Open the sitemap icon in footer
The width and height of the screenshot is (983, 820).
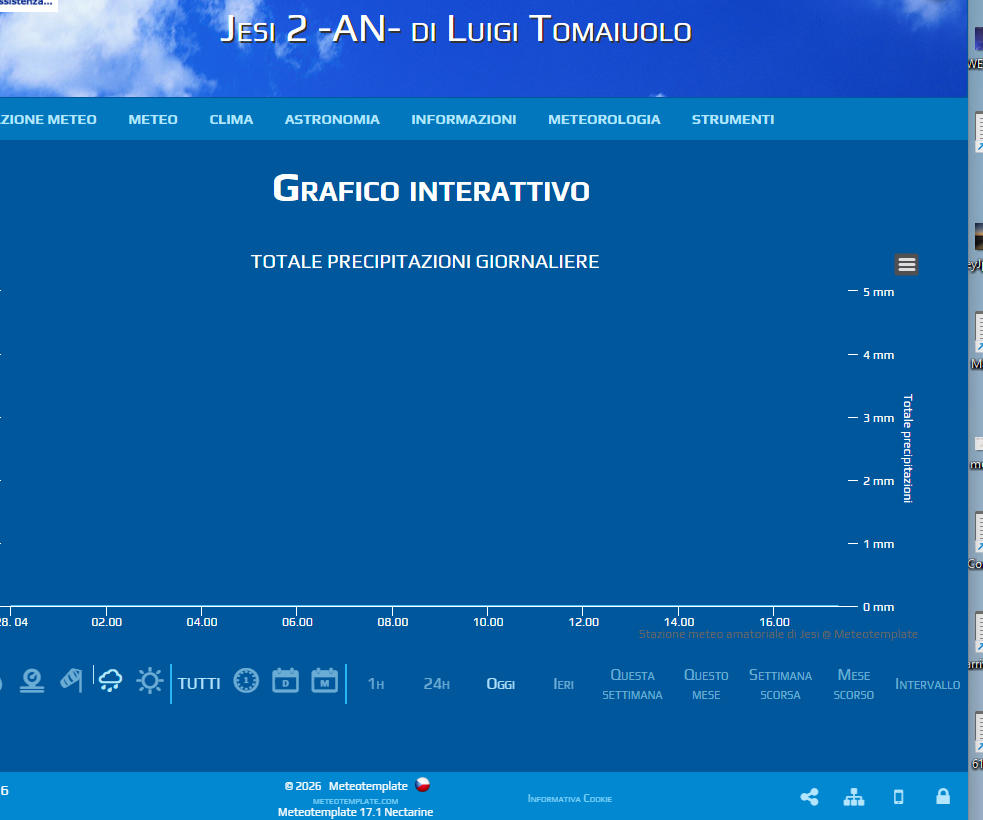854,797
